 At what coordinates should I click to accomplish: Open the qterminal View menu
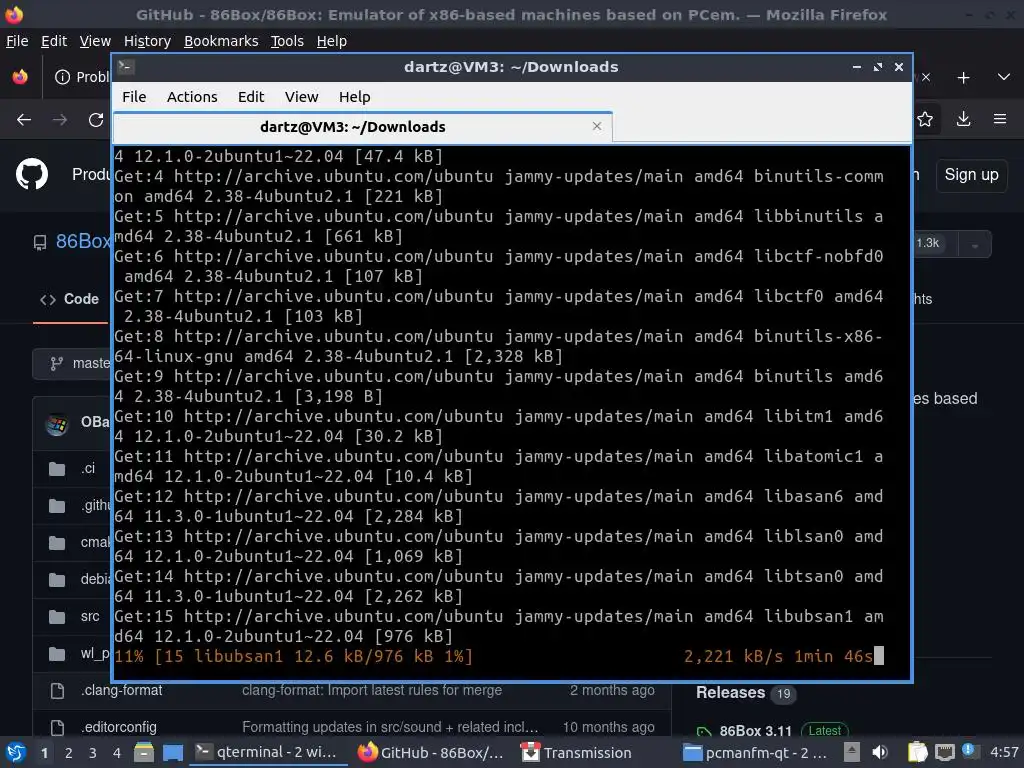pyautogui.click(x=301, y=97)
